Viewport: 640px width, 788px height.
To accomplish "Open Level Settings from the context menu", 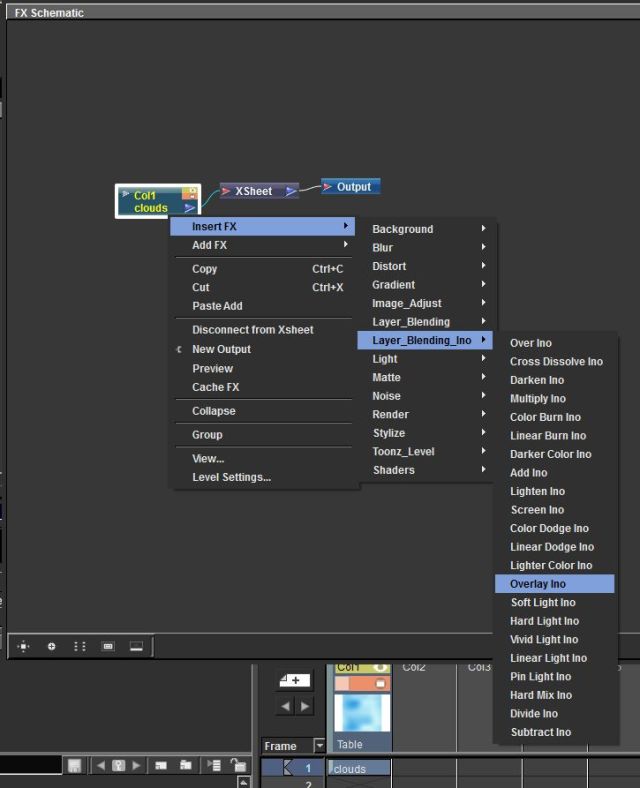I will pos(231,477).
